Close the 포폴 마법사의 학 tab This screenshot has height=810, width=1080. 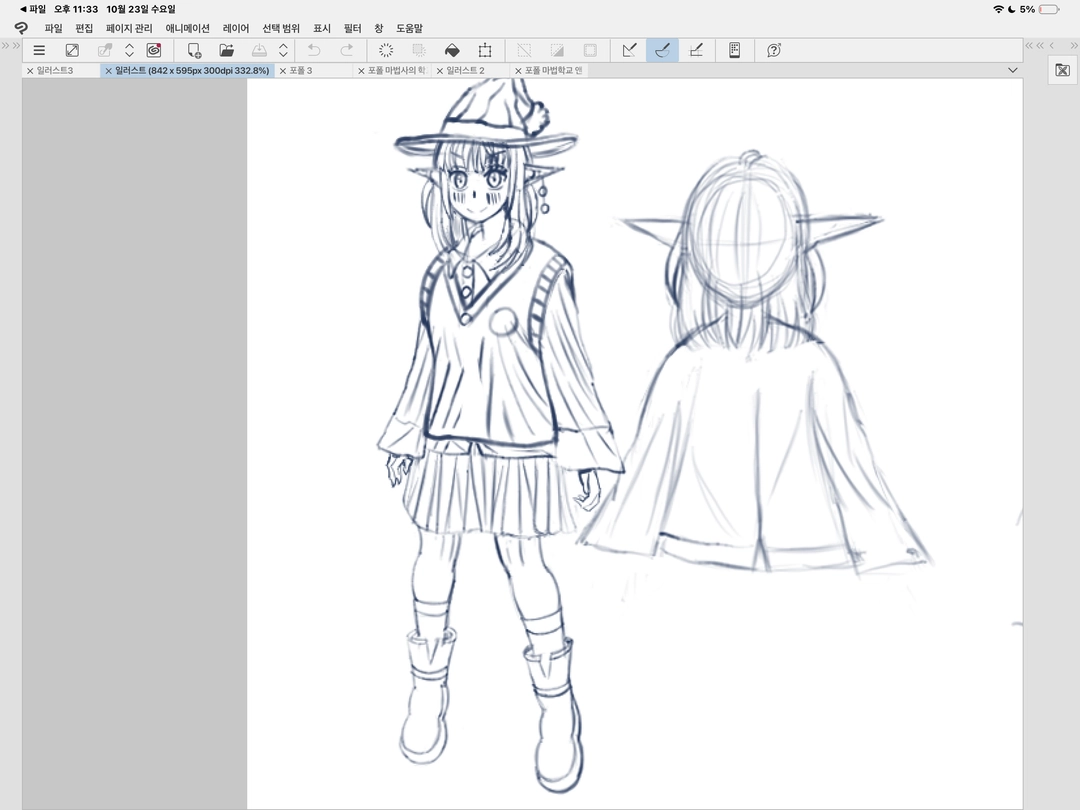(361, 70)
